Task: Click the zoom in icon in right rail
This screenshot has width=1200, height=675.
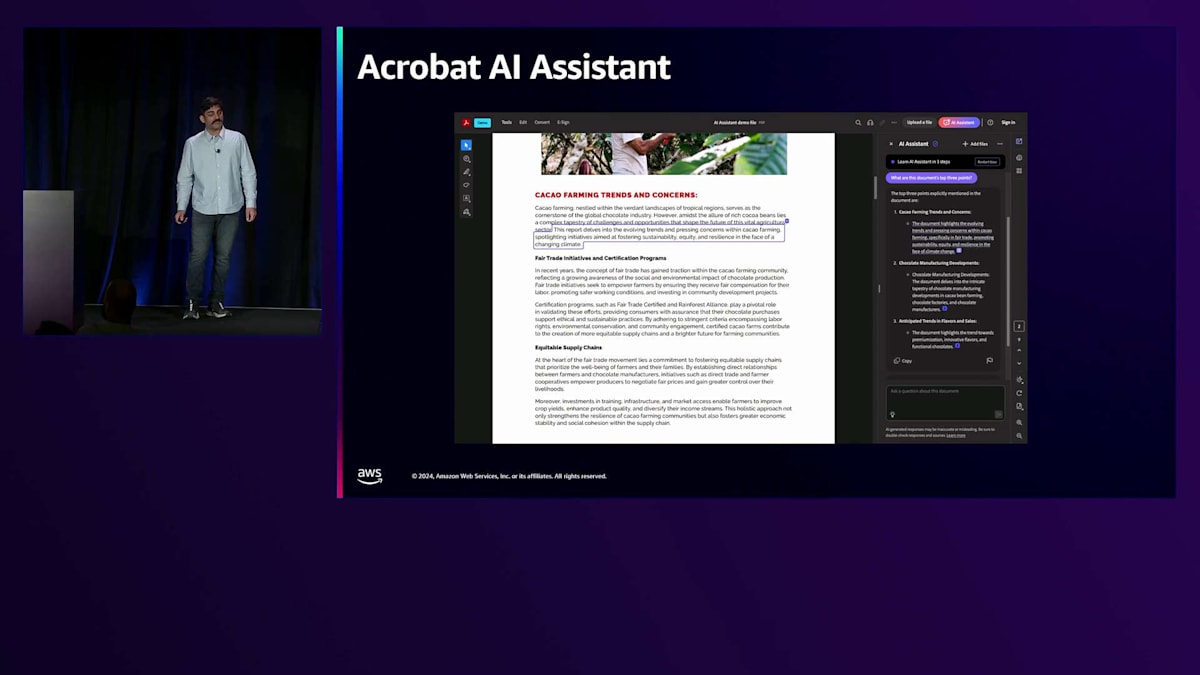Action: (x=1019, y=423)
